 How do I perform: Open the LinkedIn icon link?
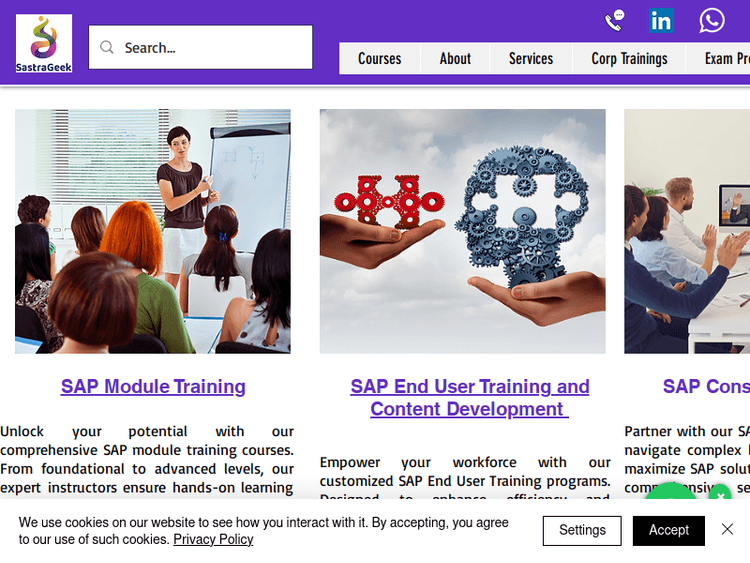point(661,20)
